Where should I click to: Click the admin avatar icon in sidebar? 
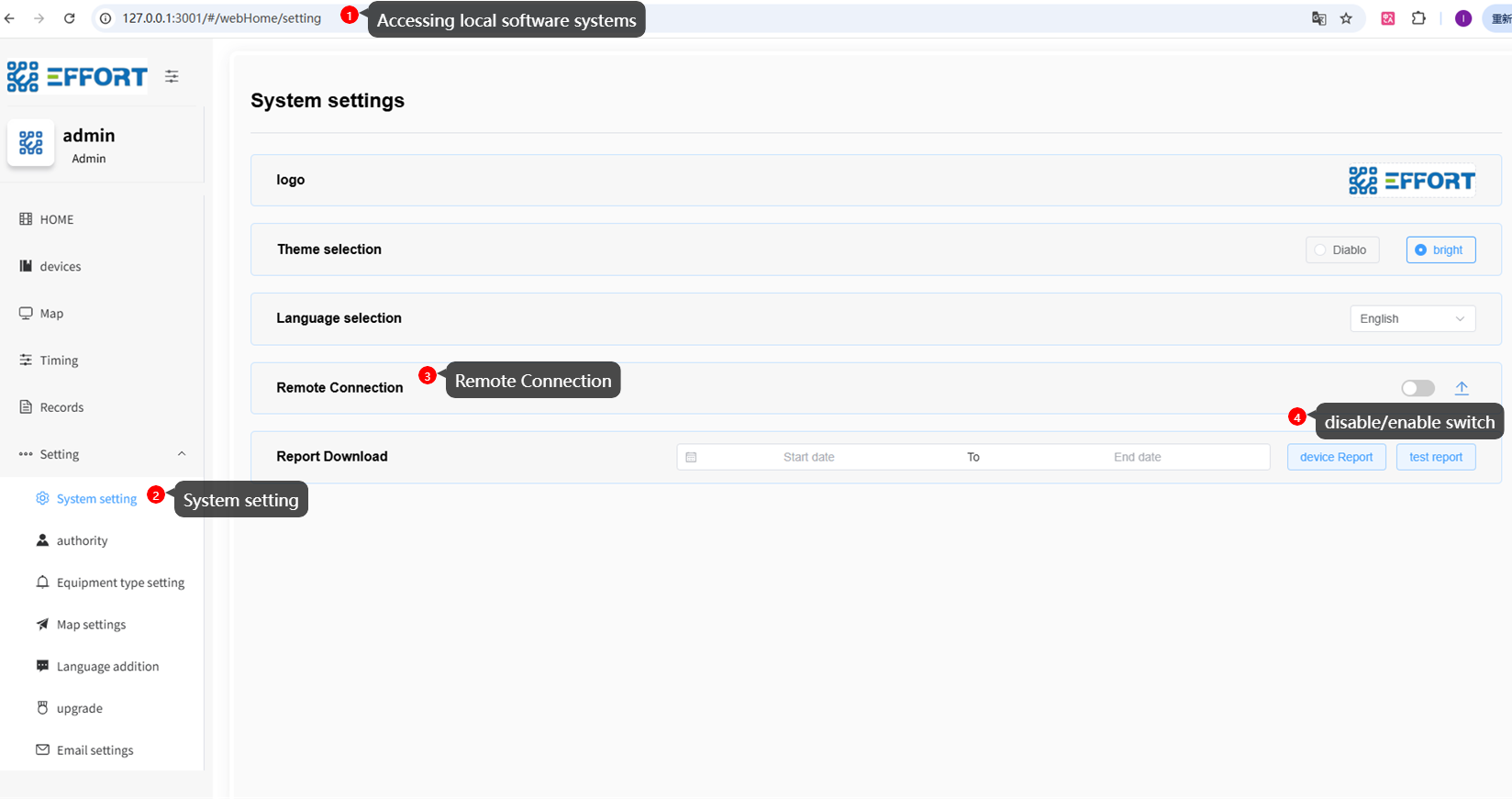point(31,143)
